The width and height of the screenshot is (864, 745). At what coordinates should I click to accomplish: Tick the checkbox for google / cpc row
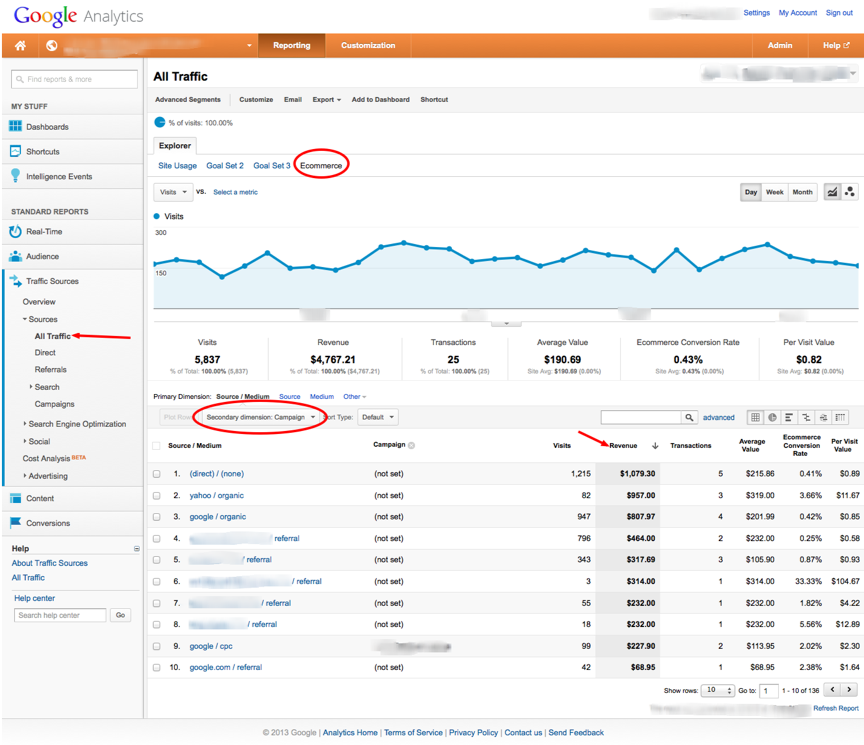click(x=156, y=646)
